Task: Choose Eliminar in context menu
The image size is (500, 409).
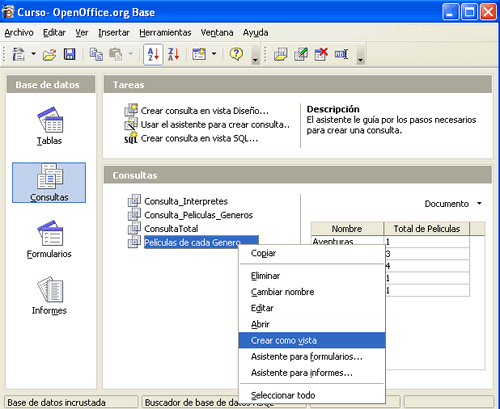Action: (312, 276)
